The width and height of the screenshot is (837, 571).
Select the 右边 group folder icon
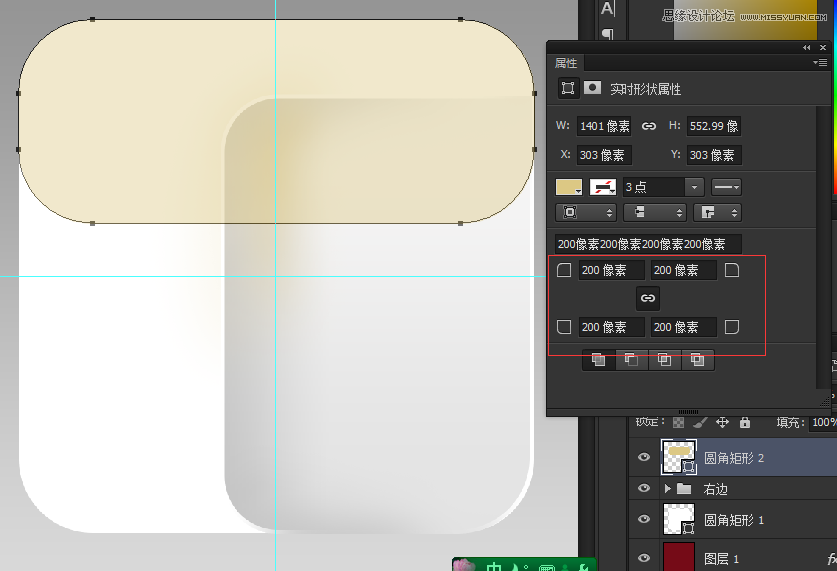(x=684, y=488)
